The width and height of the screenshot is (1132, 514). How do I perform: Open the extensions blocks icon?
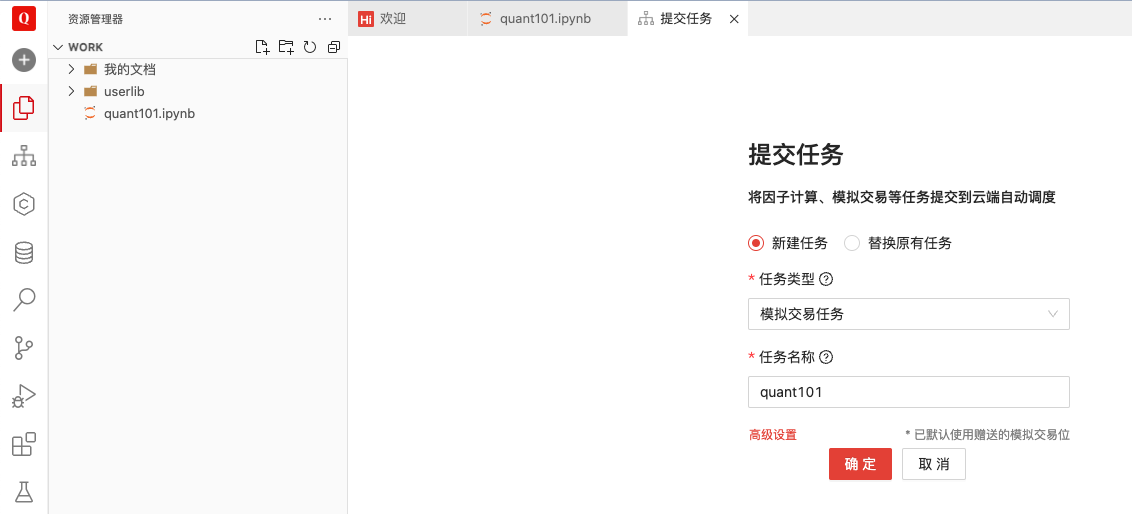coord(24,444)
